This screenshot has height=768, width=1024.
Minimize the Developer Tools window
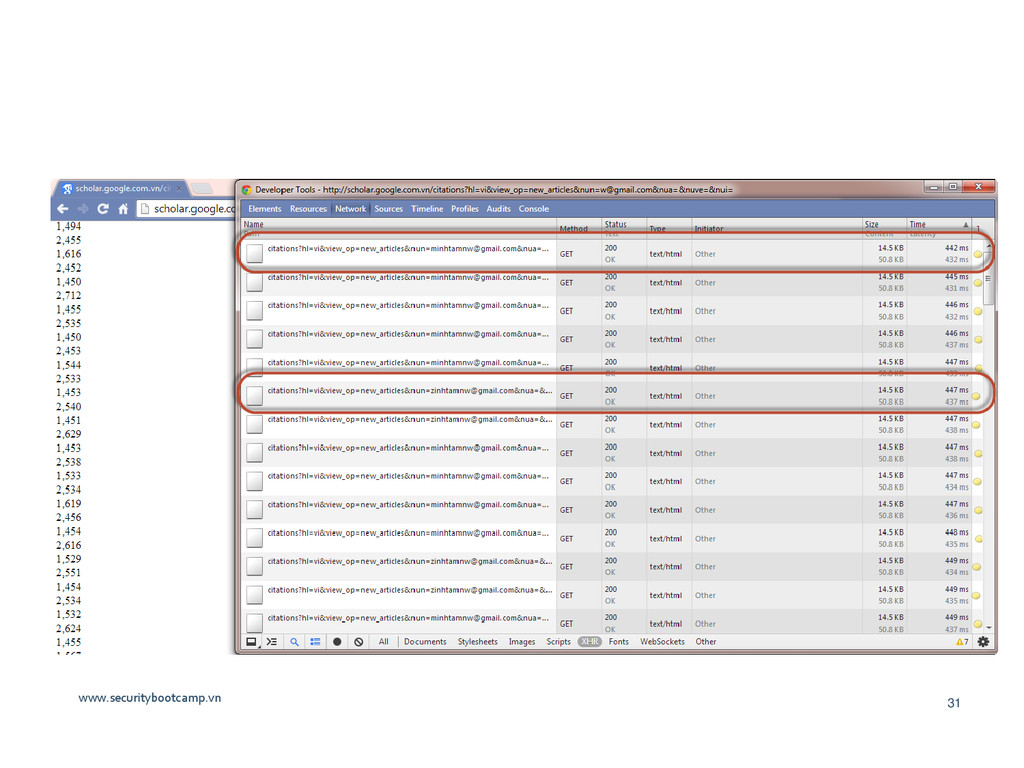934,187
